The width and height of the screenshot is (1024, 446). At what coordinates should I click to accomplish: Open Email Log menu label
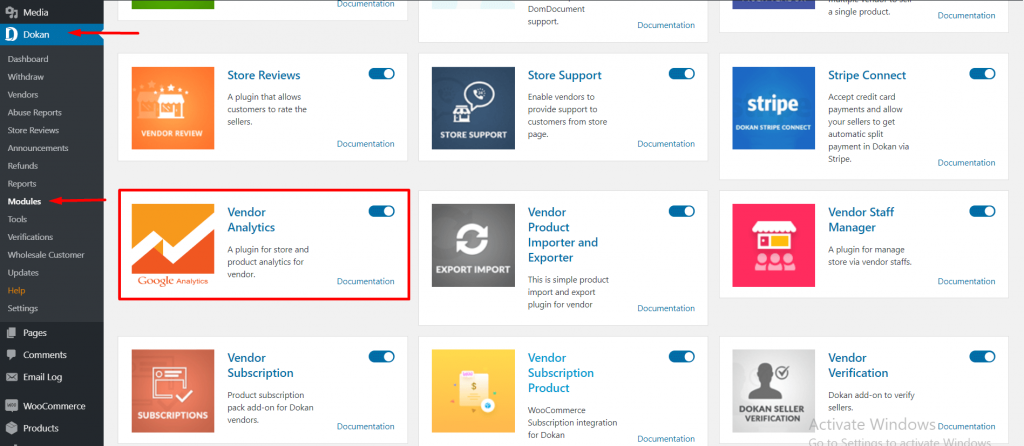[43, 377]
